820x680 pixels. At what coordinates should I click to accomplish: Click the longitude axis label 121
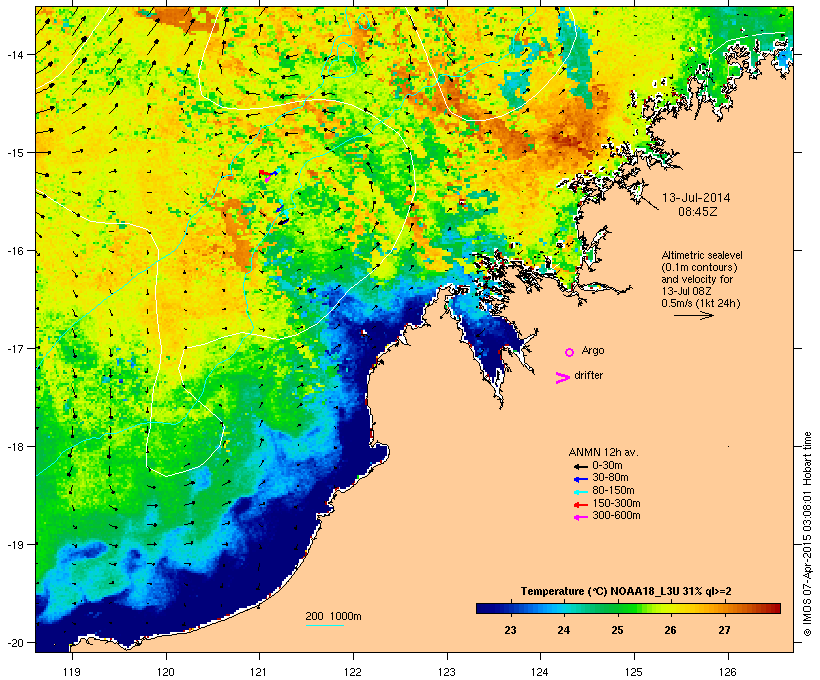point(259,672)
